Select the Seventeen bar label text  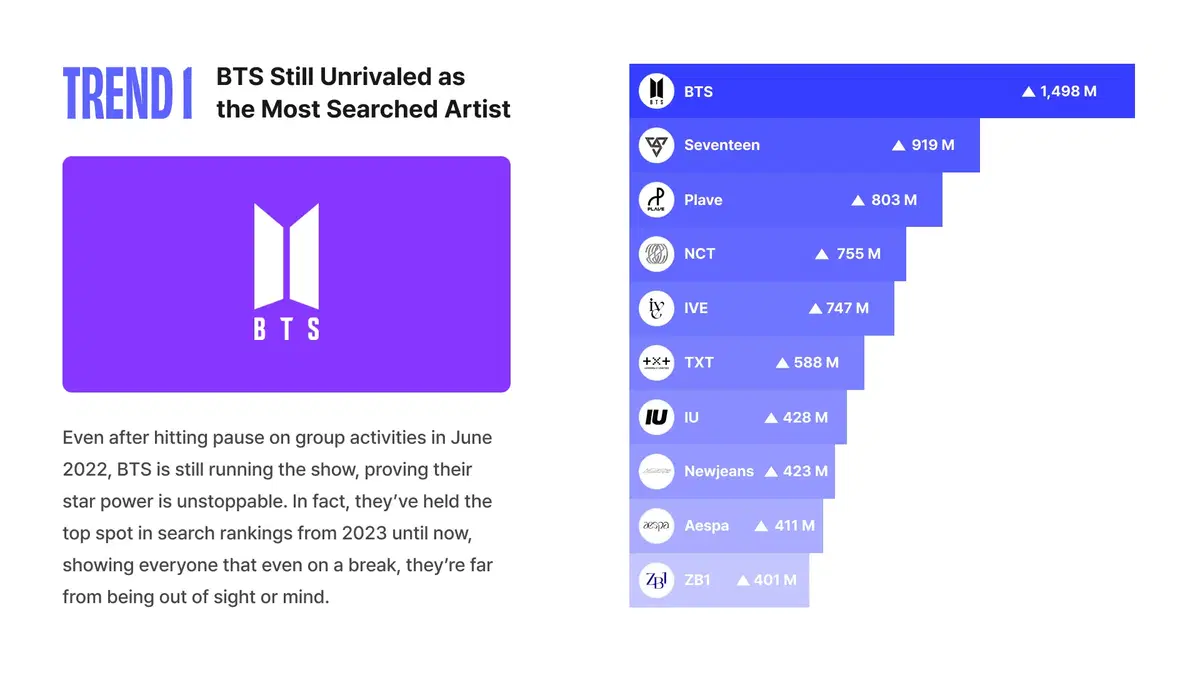click(722, 145)
